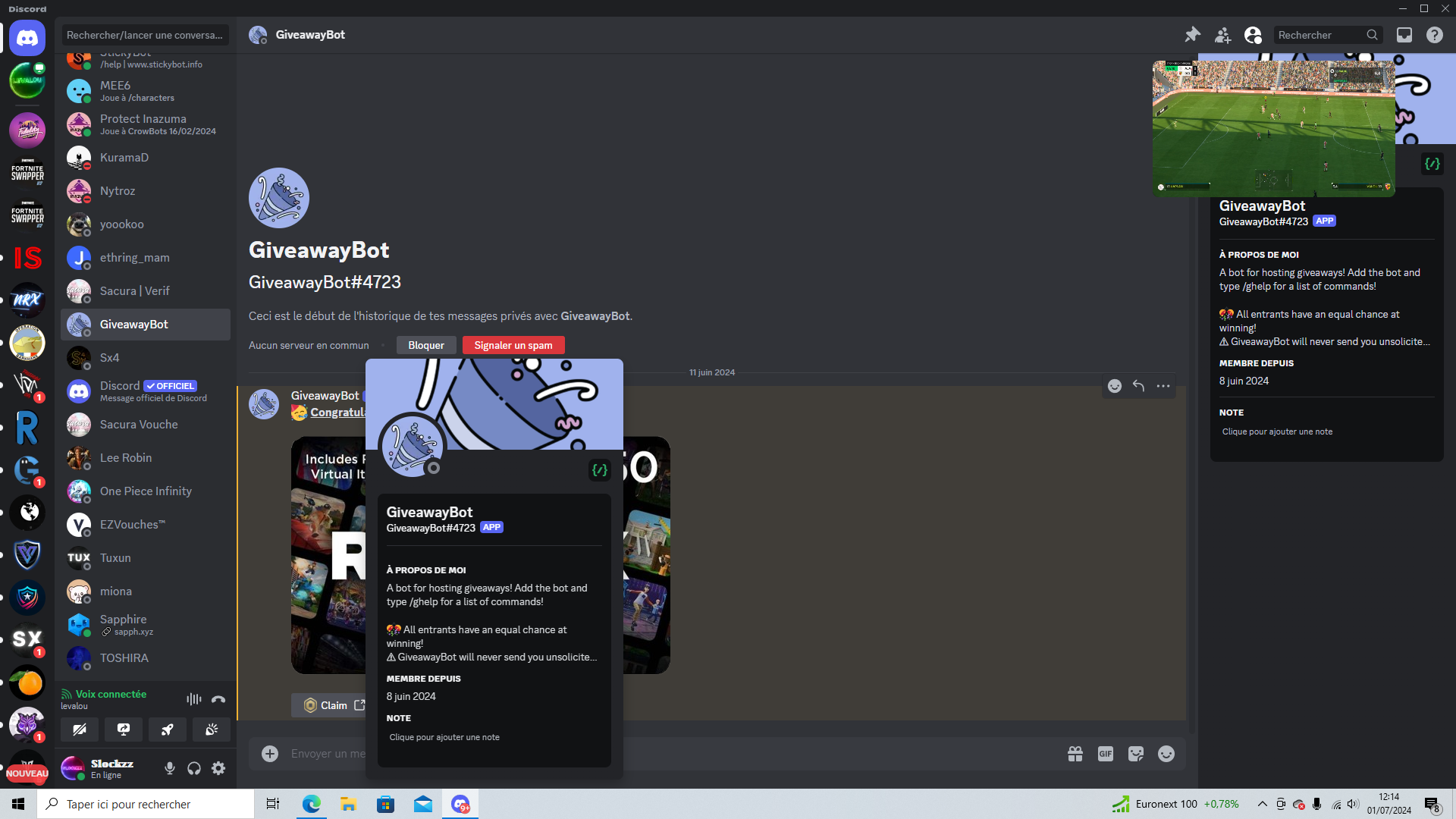
Task: Open Microsoft Edge from the taskbar
Action: (x=311, y=804)
